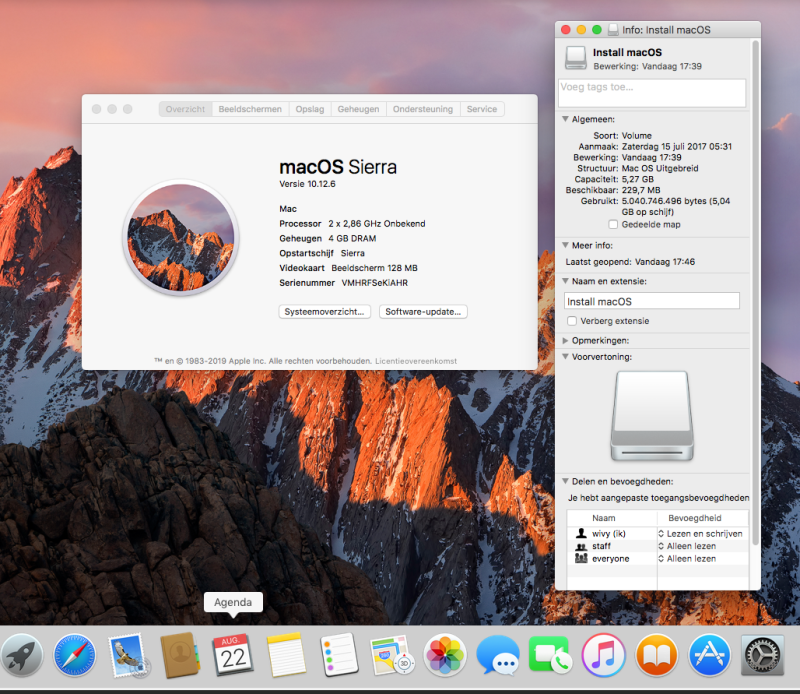Open Launchpad from the Dock

21,655
